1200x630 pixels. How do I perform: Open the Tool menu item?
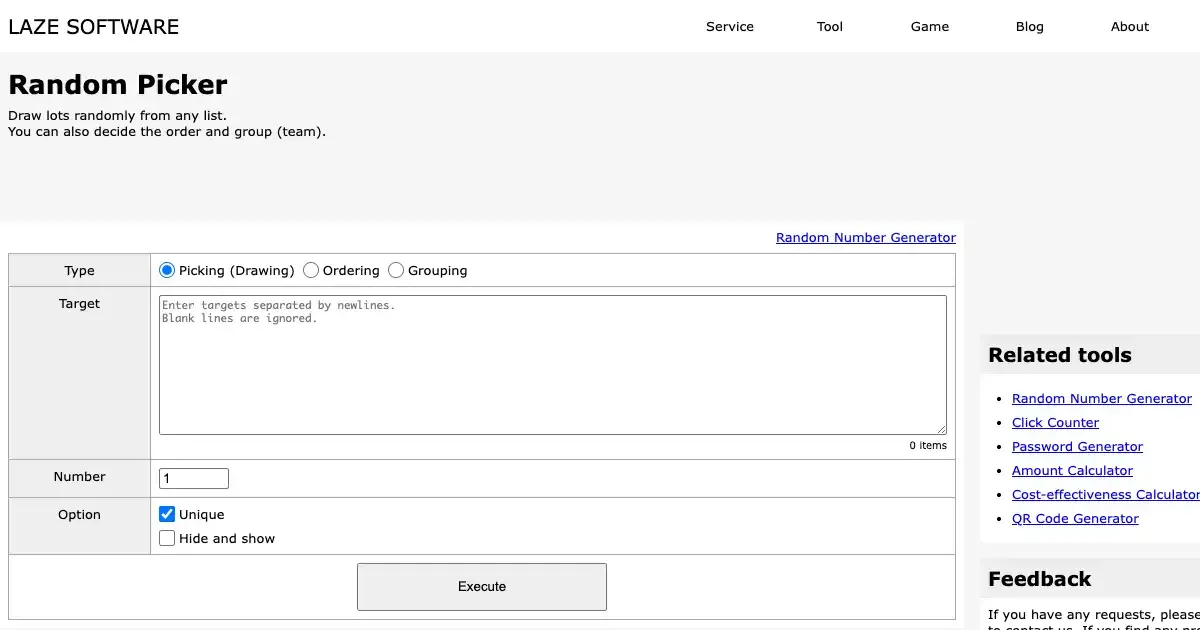click(x=829, y=27)
